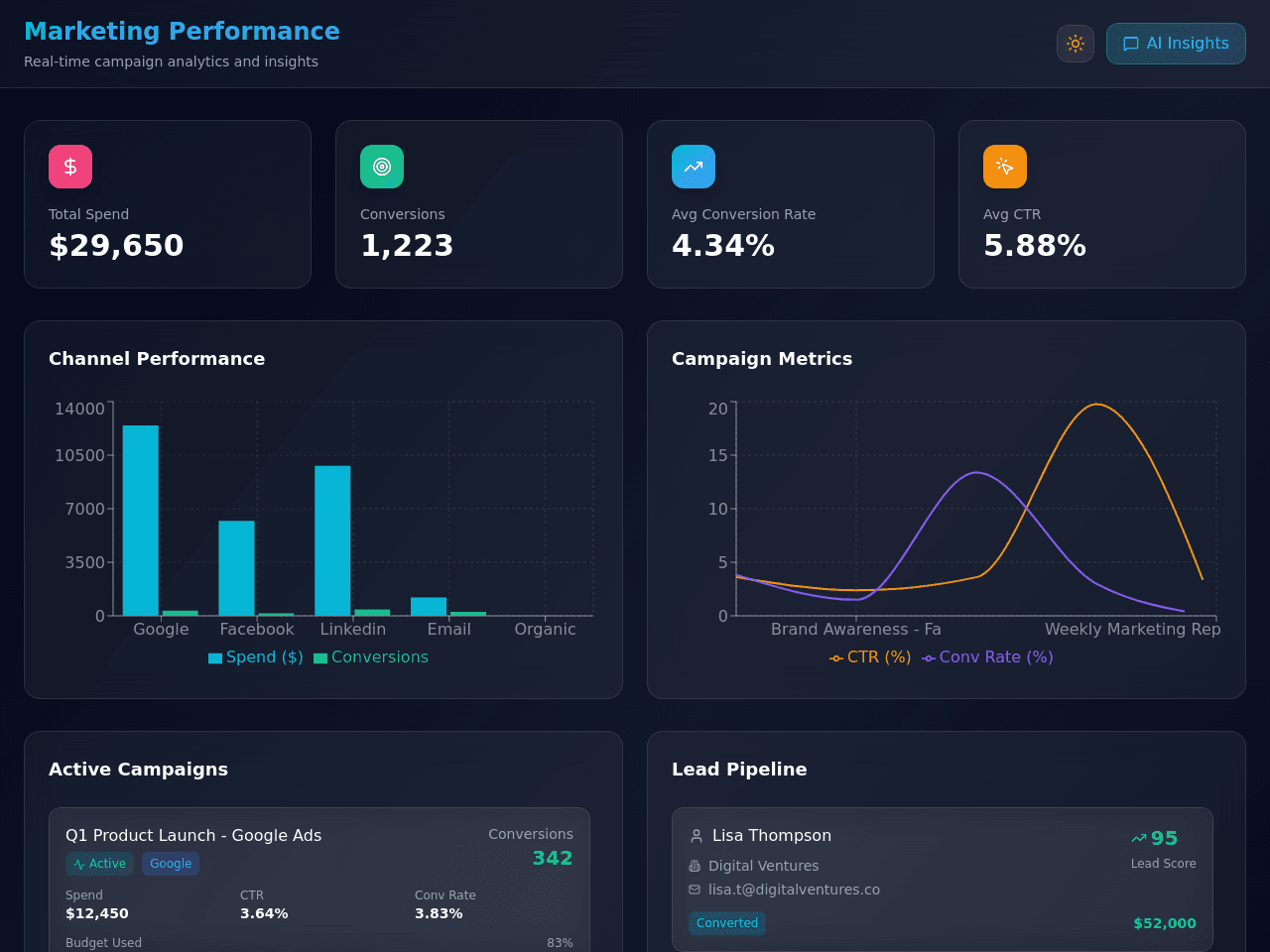Click the Channel Performance heading

pos(157,359)
